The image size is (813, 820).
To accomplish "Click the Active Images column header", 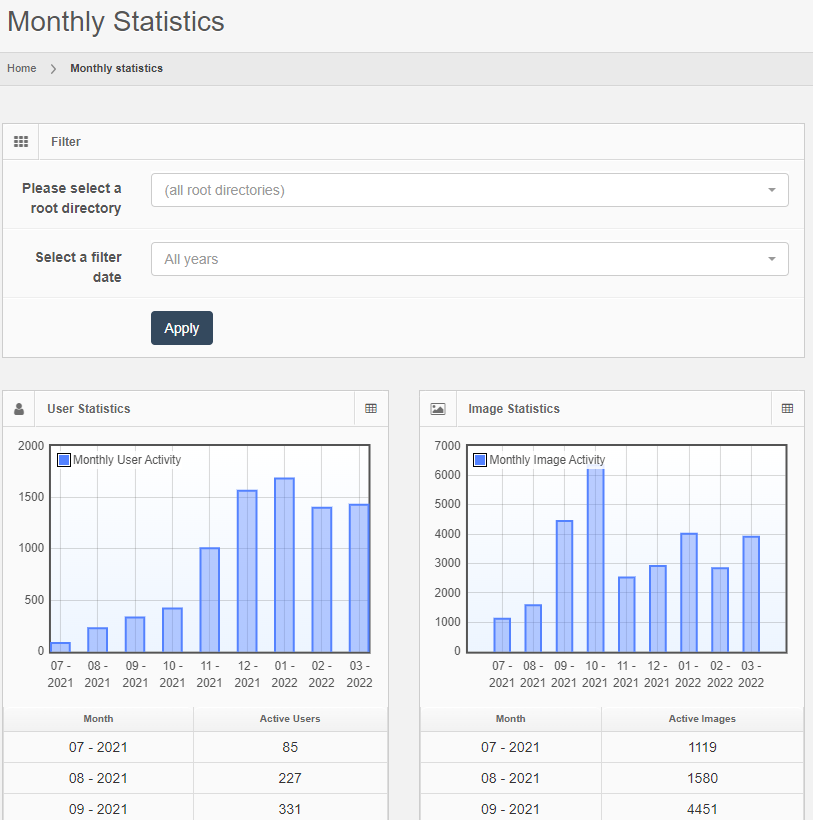I will 702,719.
